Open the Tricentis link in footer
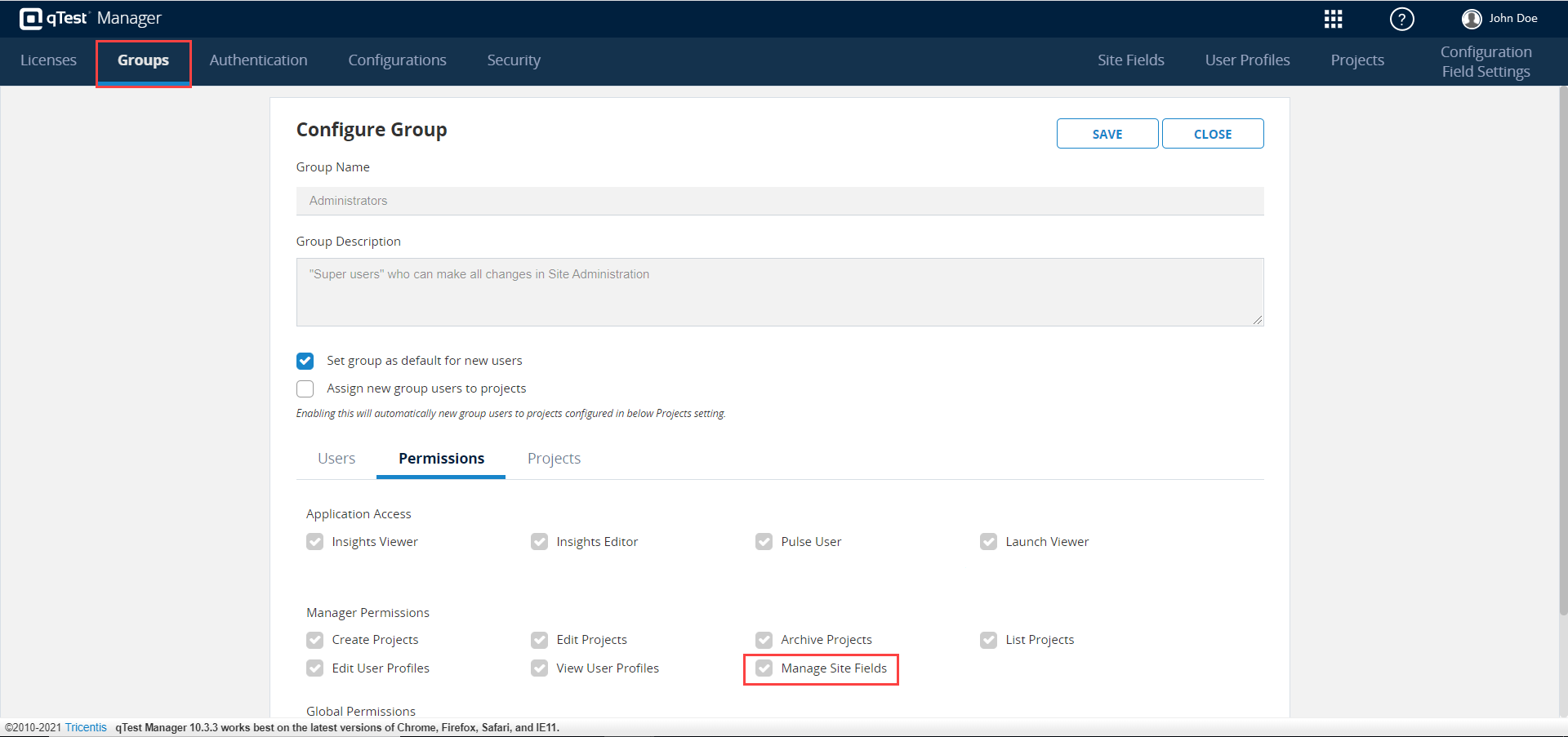The width and height of the screenshot is (1568, 737). (x=86, y=727)
